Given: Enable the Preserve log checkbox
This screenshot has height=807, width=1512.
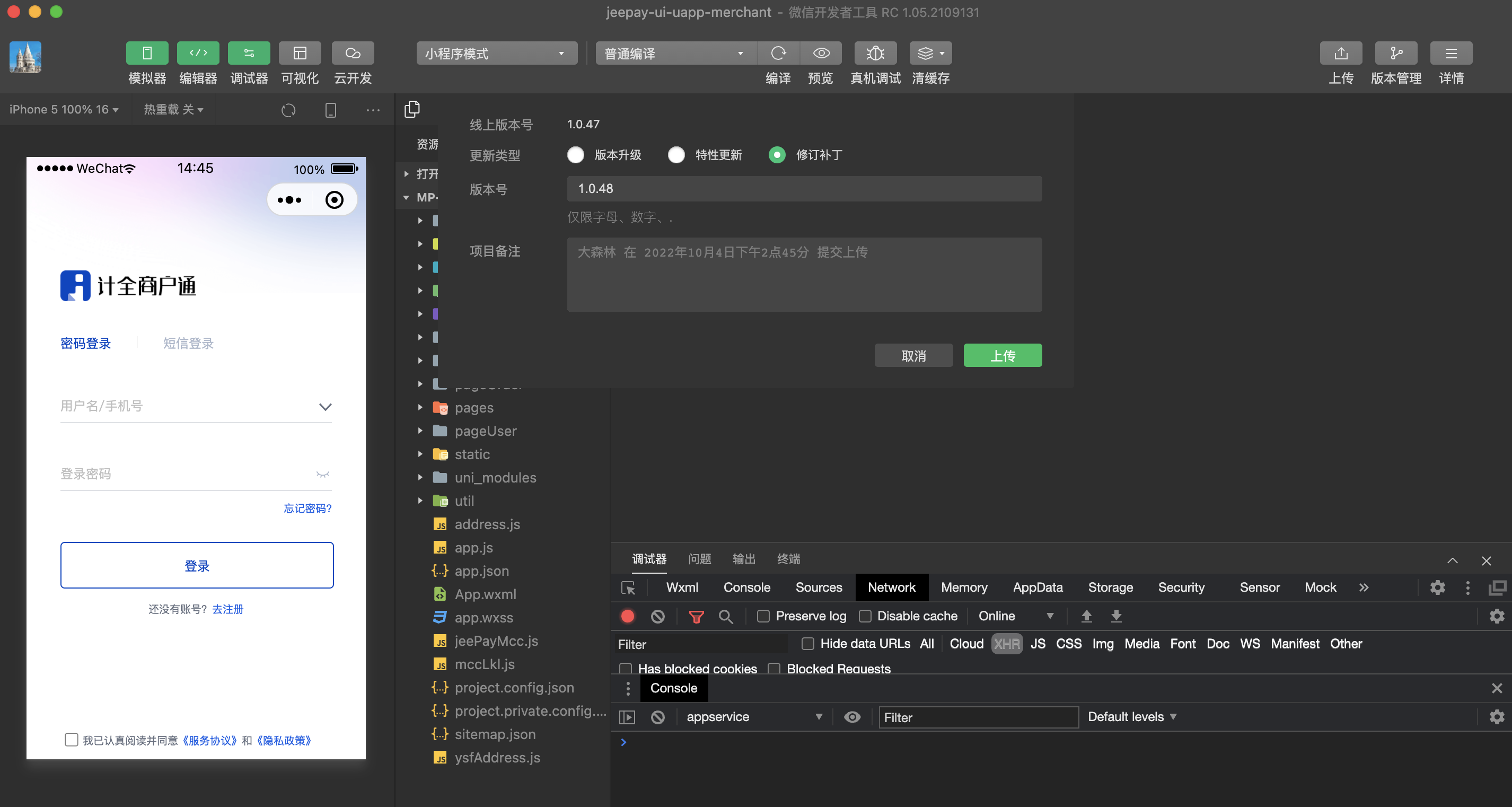Looking at the screenshot, I should point(763,616).
